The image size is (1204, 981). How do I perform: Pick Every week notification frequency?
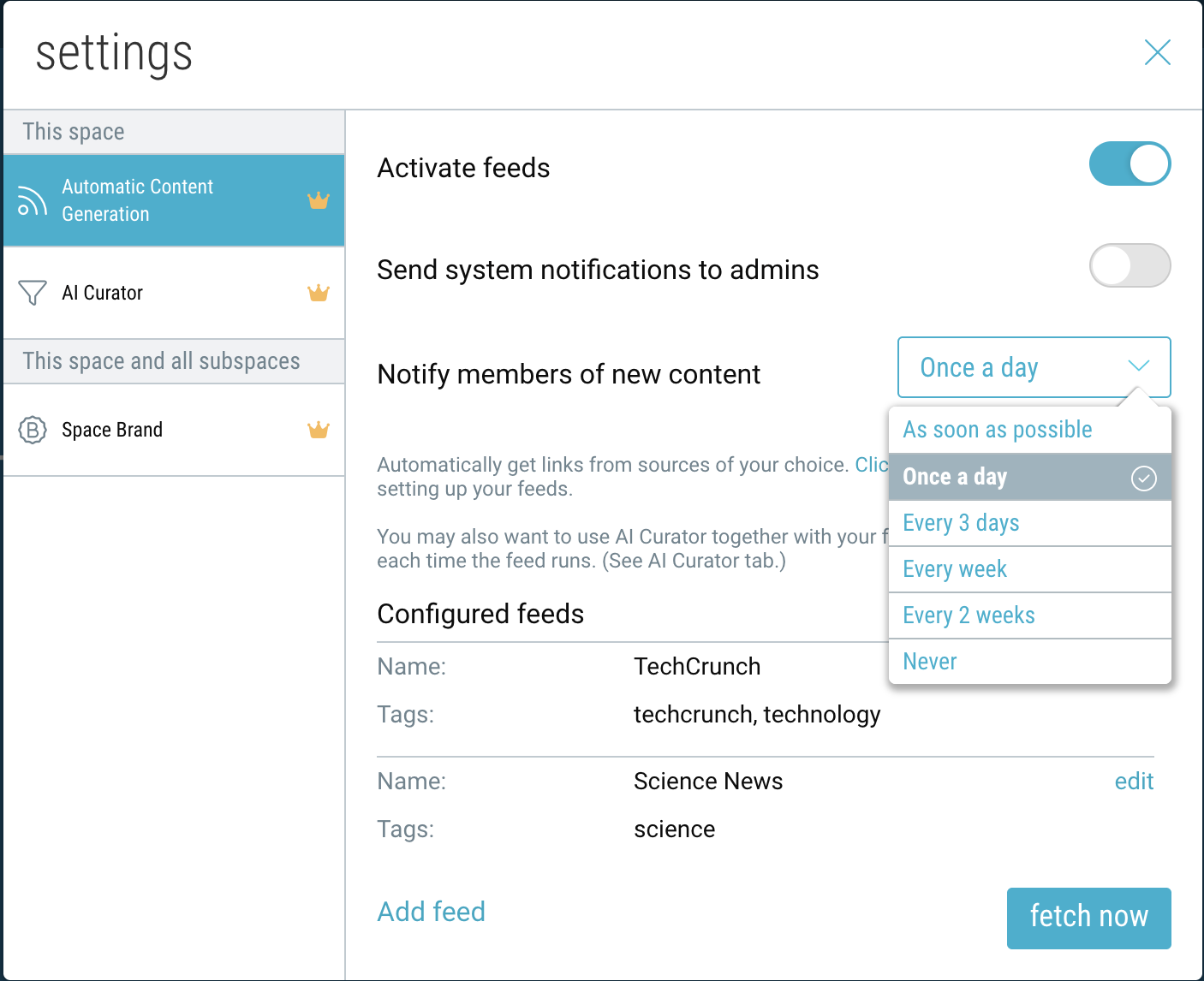click(x=955, y=569)
